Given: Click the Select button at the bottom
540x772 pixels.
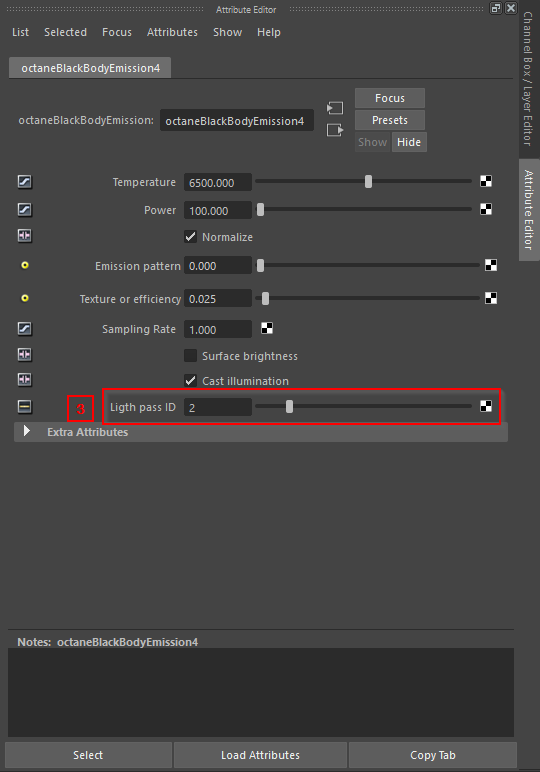Looking at the screenshot, I should (88, 755).
